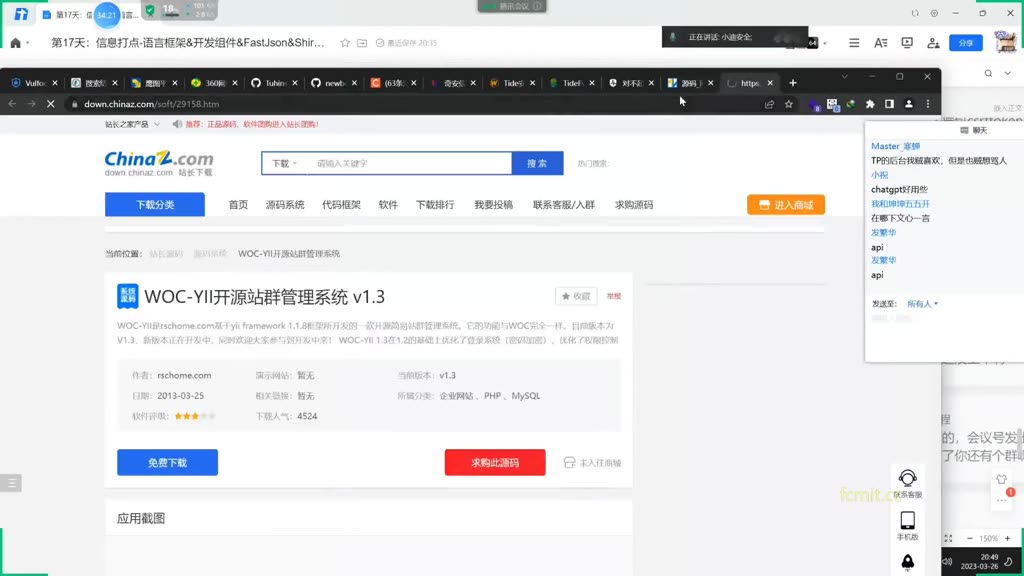This screenshot has height=576, width=1024.
Task: Bookmark this page with the star icon
Action: (789, 104)
